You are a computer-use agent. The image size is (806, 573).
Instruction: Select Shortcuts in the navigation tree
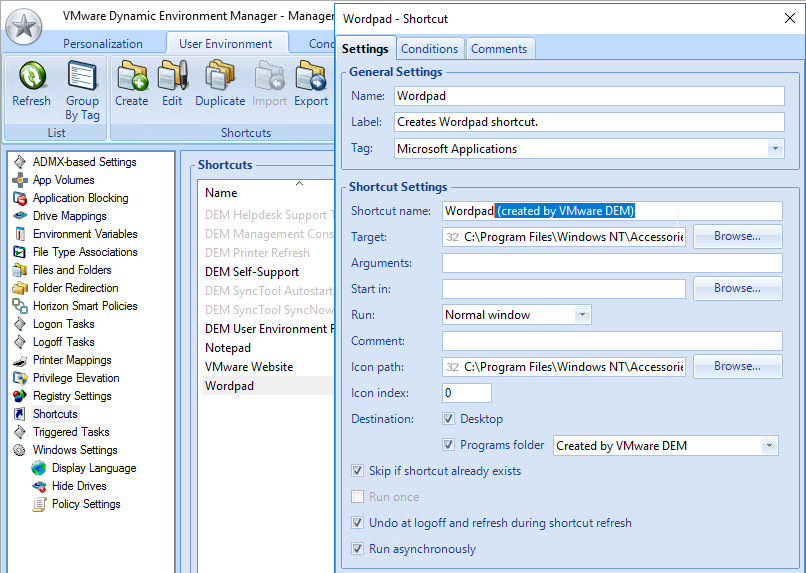55,414
